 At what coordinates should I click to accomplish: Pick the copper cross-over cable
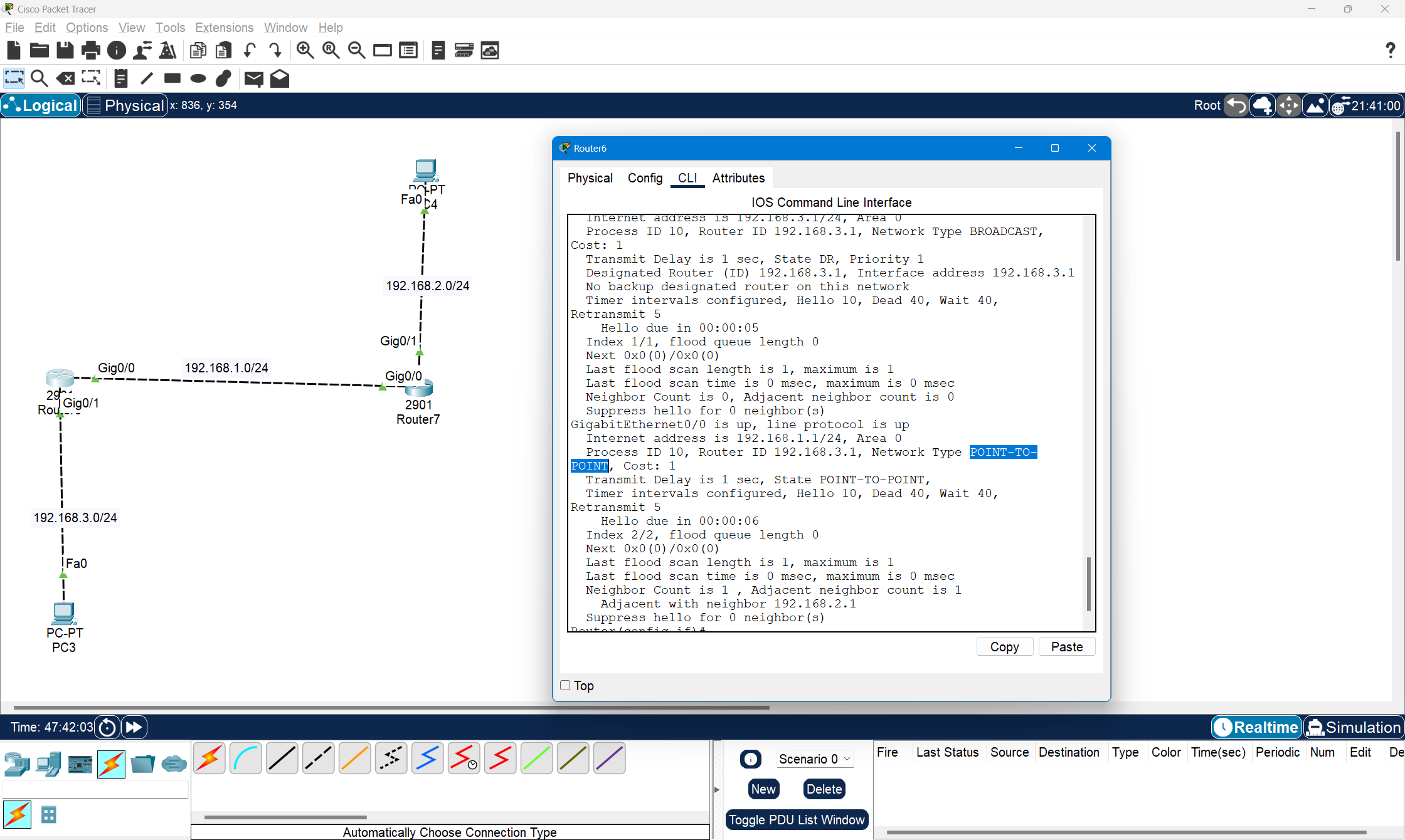point(319,759)
